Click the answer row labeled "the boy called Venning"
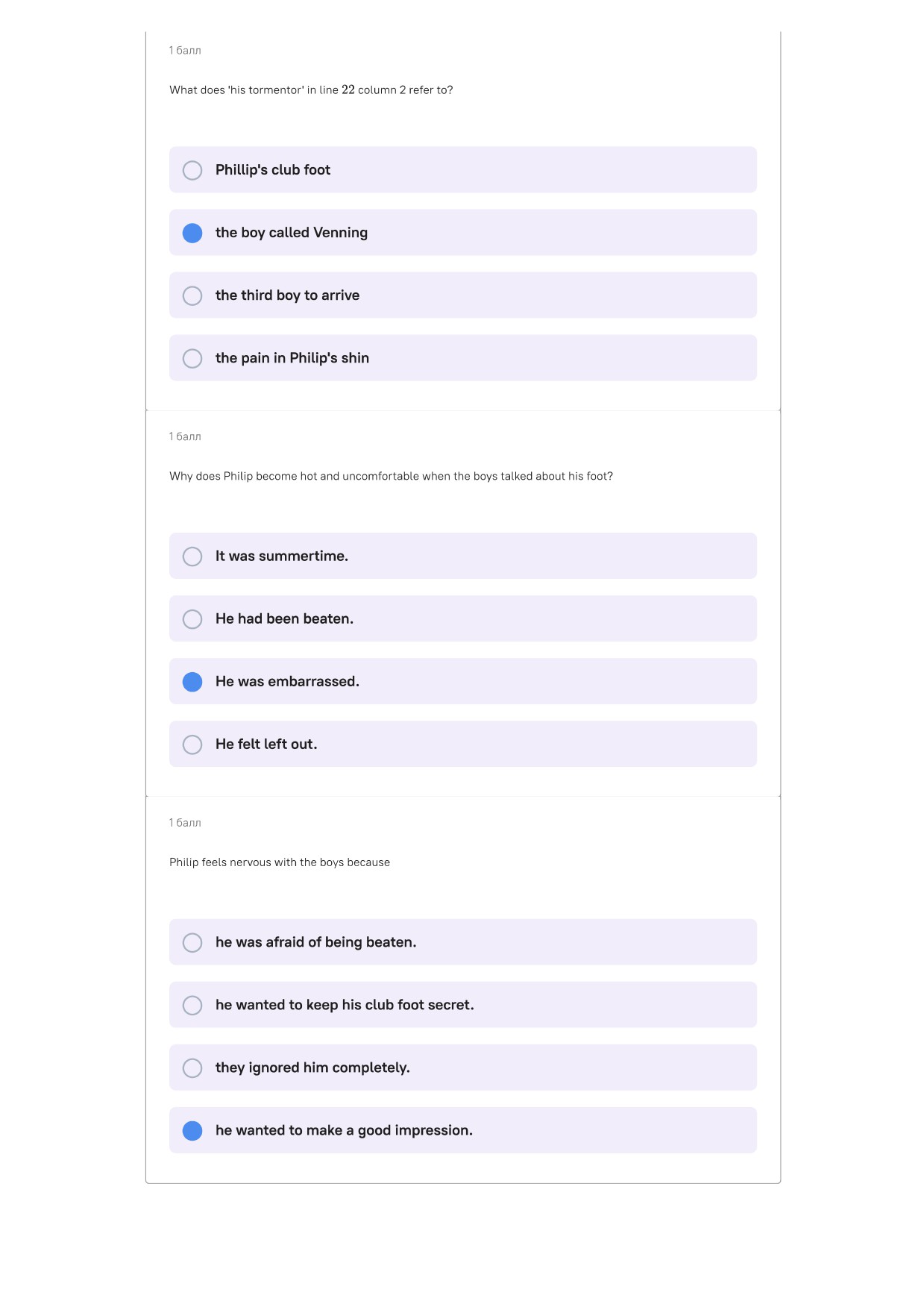The height and width of the screenshot is (1307, 924). click(x=463, y=233)
